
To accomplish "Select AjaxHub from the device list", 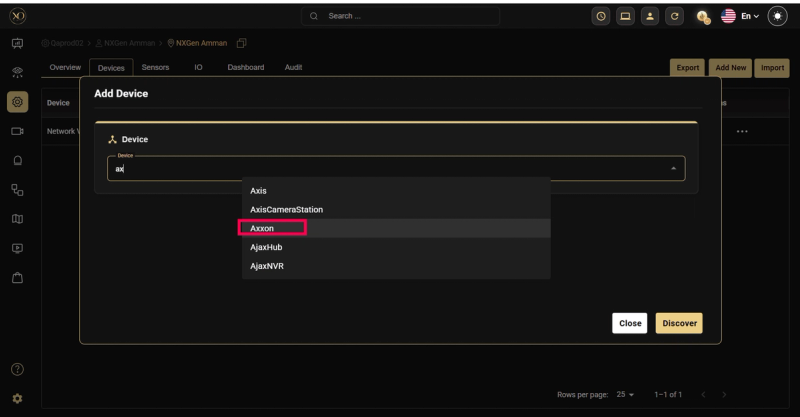I will click(x=396, y=247).
